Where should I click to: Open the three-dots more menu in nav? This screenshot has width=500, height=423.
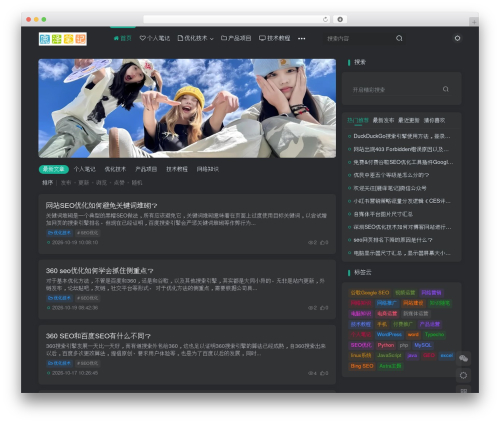point(302,39)
